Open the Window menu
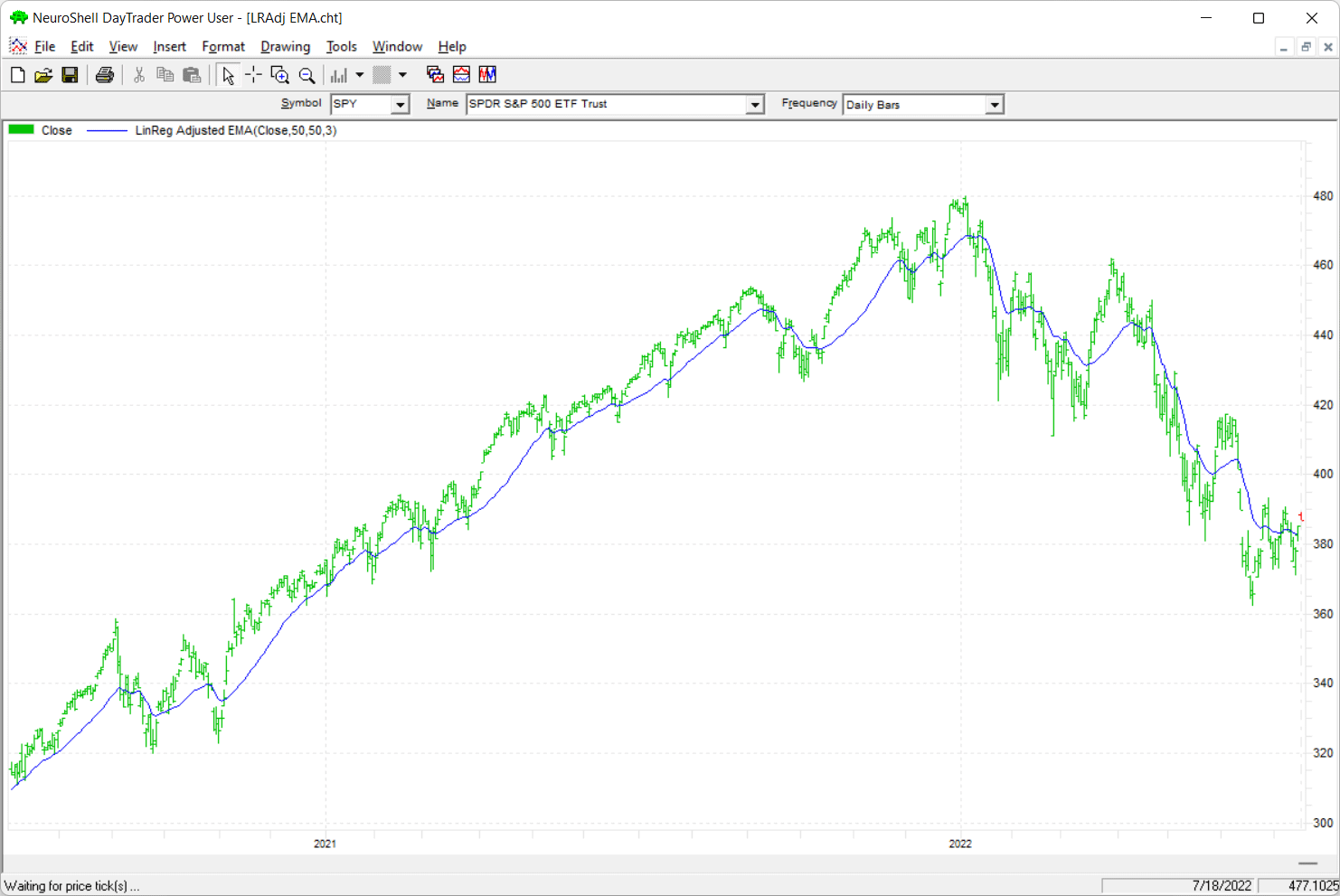Viewport: 1340px width, 896px height. pos(397,47)
